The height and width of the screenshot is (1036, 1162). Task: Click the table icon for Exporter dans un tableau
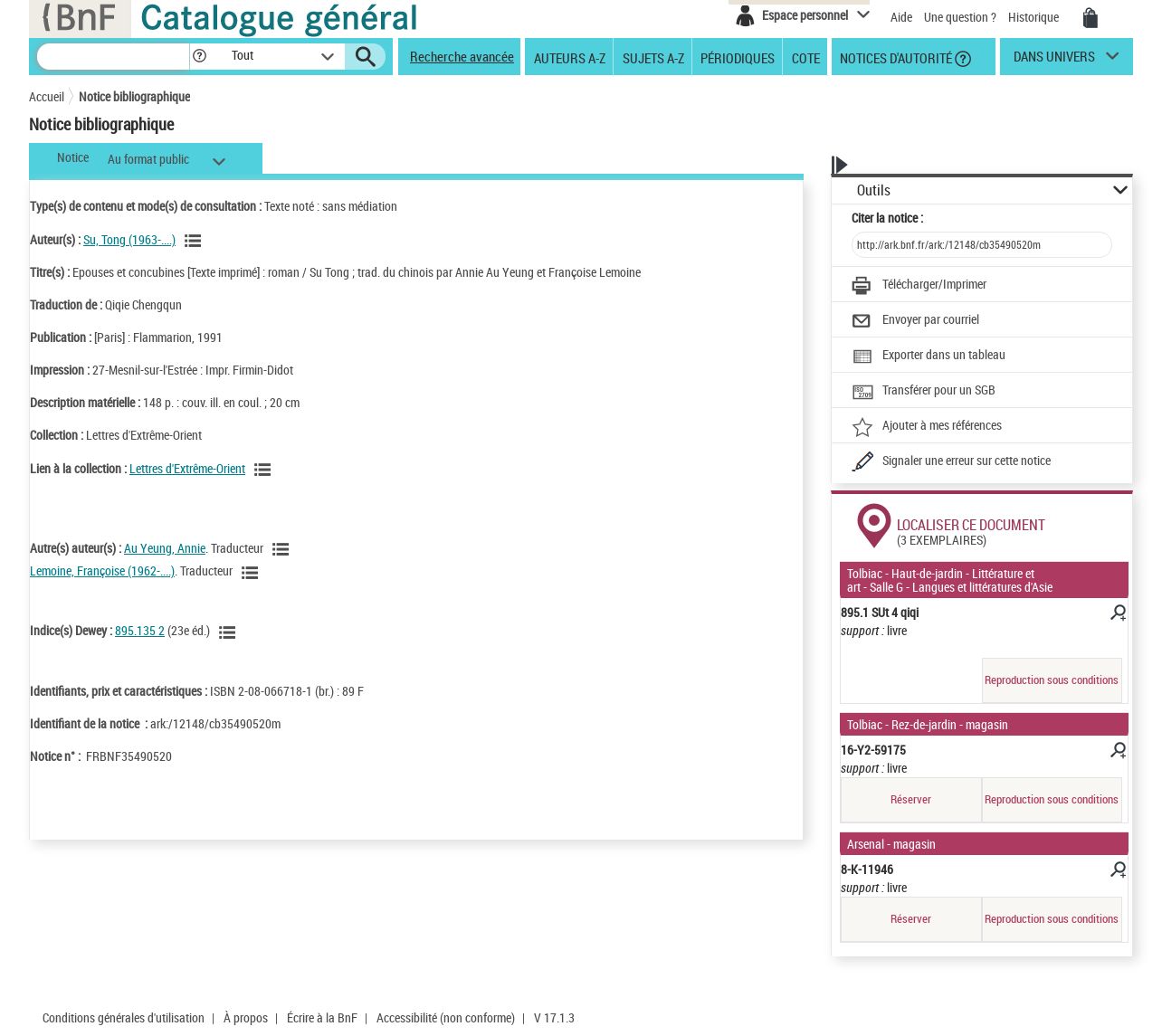click(x=862, y=356)
